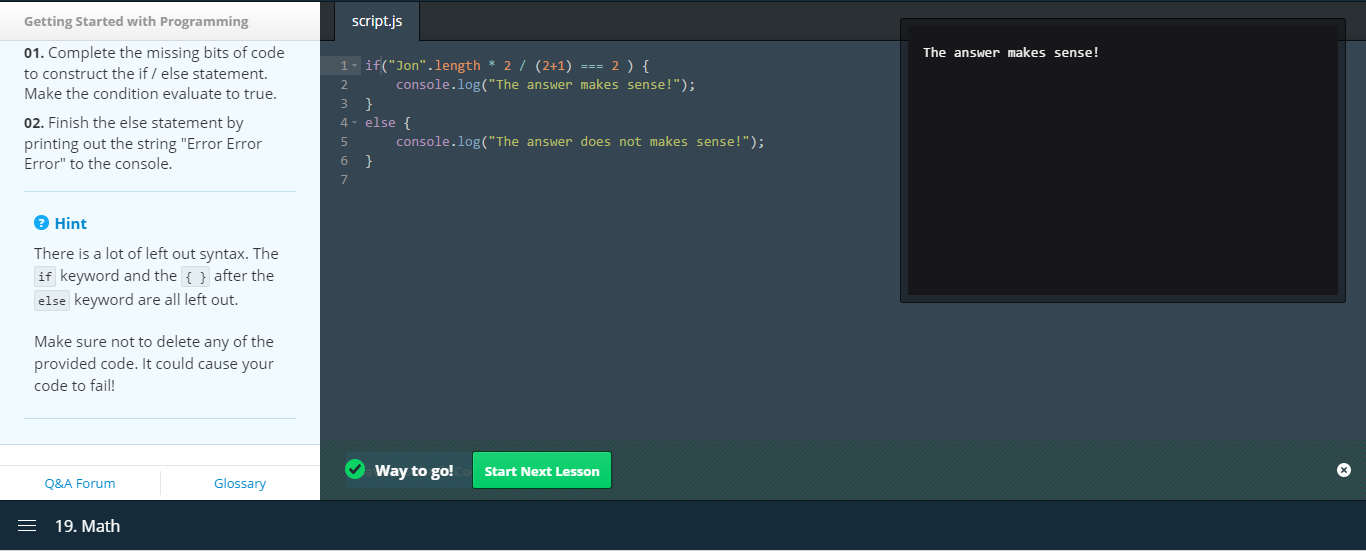Viewport: 1366px width, 551px height.
Task: Click the else keyword on line 4
Action: point(380,123)
